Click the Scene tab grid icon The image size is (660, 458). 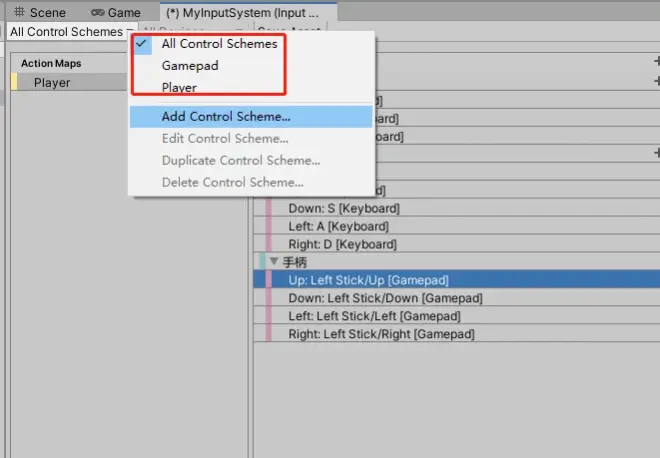pos(19,12)
